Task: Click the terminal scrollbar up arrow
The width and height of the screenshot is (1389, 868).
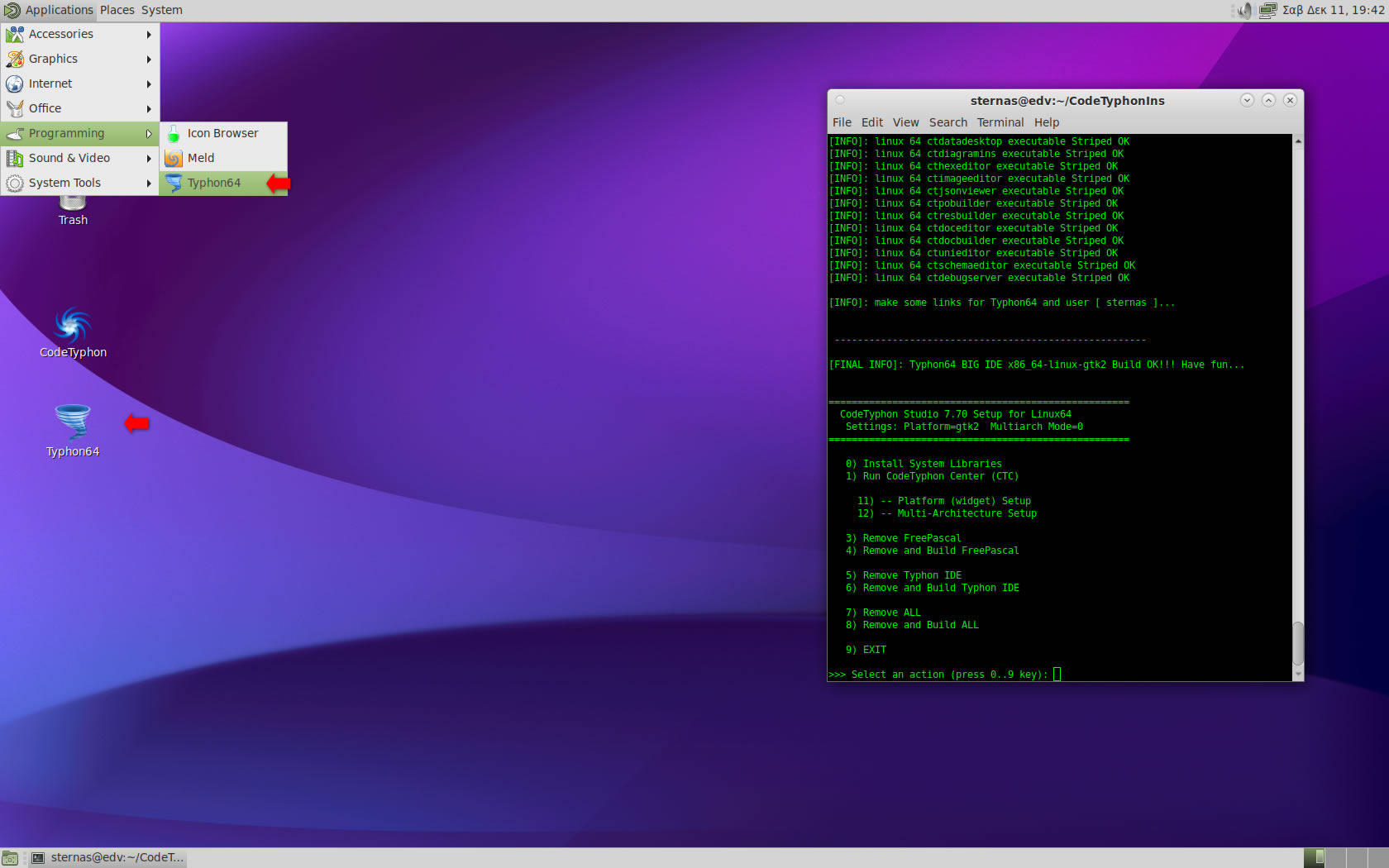Action: [x=1298, y=141]
